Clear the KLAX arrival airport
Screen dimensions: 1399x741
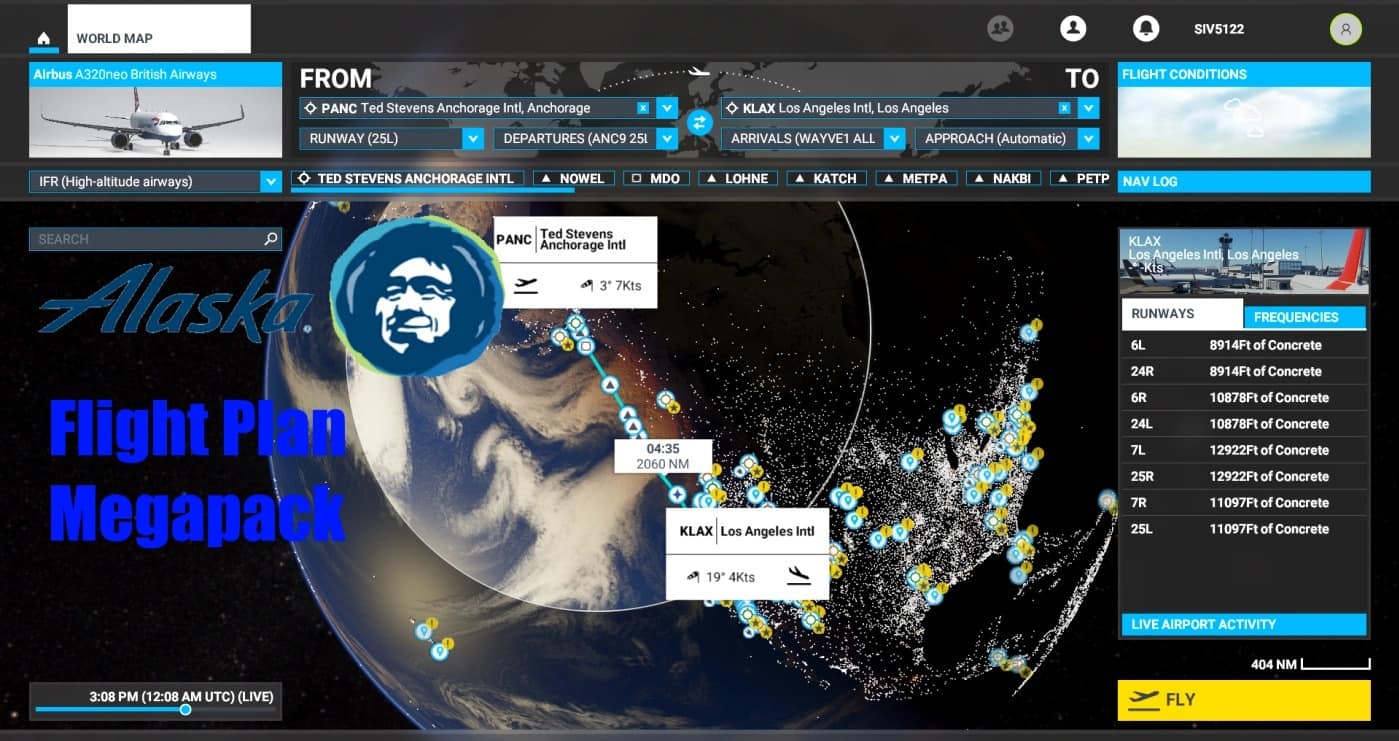(1065, 108)
